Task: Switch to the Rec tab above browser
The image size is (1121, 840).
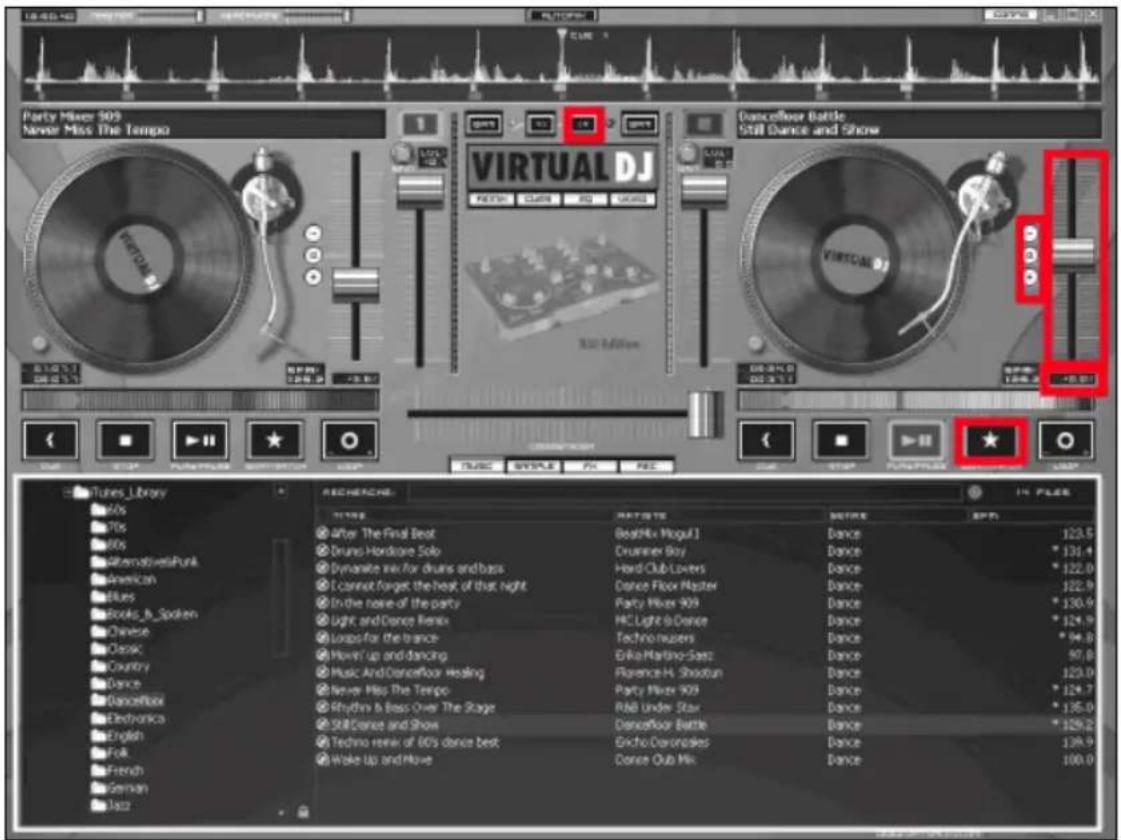Action: point(646,466)
